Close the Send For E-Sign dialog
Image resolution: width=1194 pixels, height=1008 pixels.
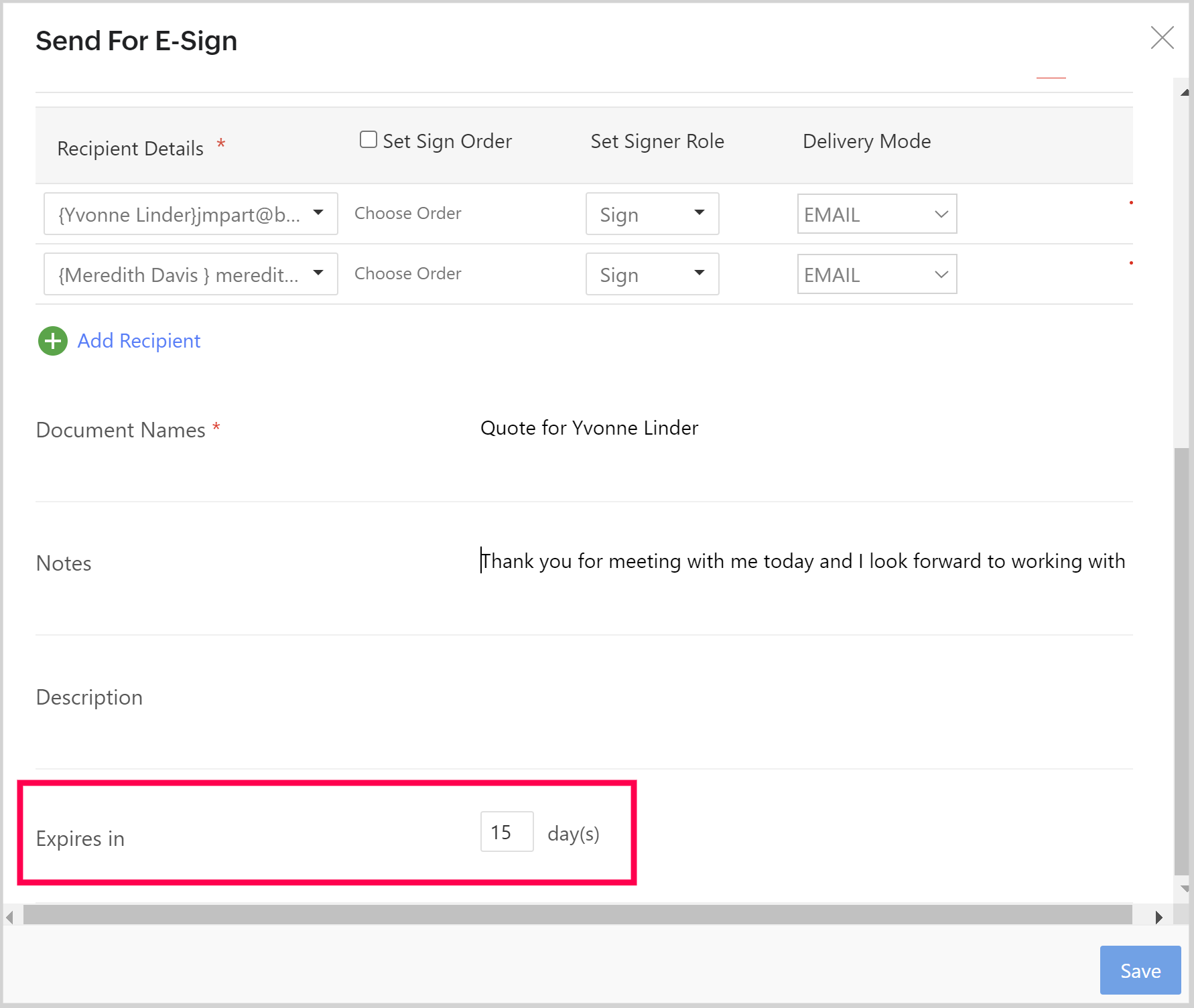[1162, 38]
